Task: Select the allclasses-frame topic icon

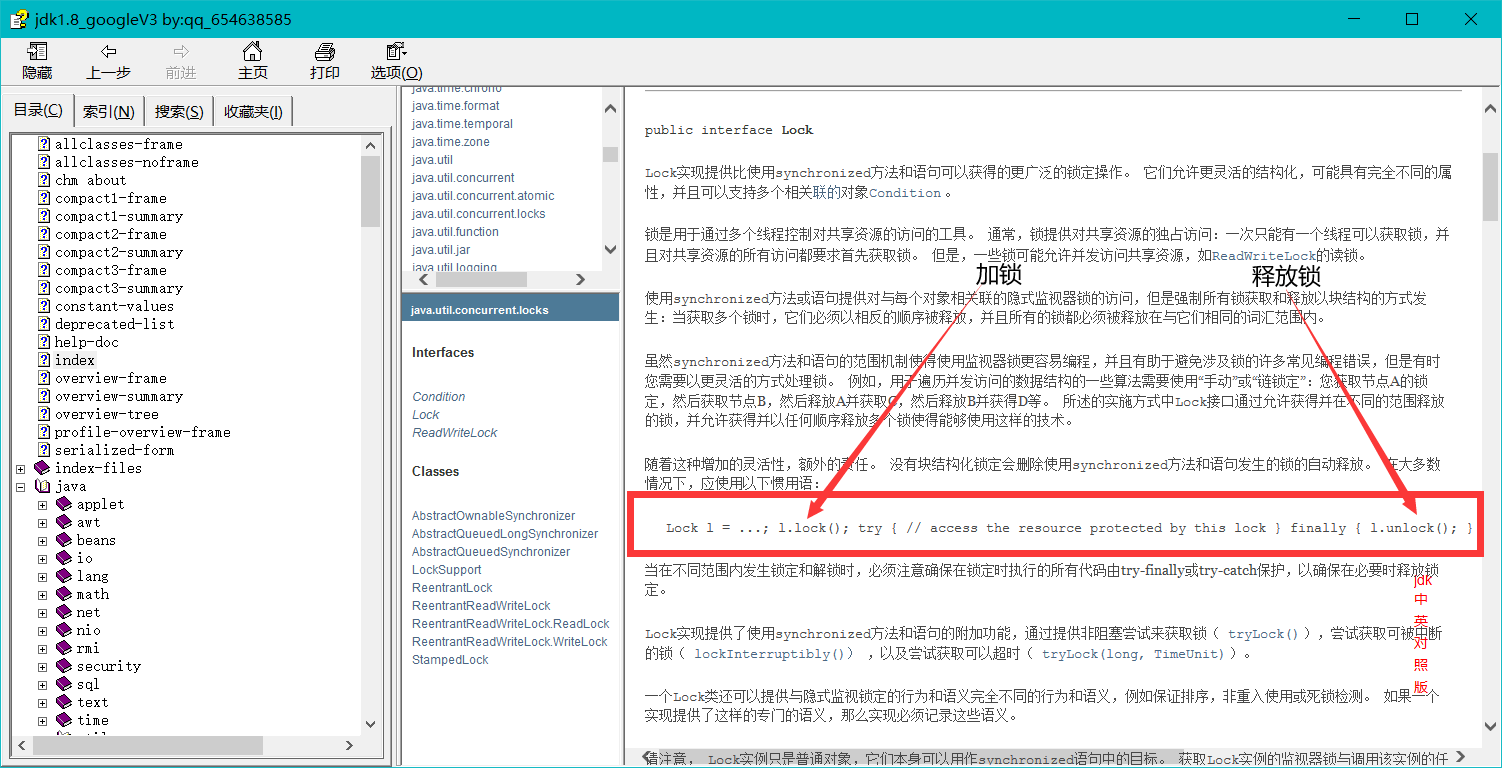Action: click(44, 144)
